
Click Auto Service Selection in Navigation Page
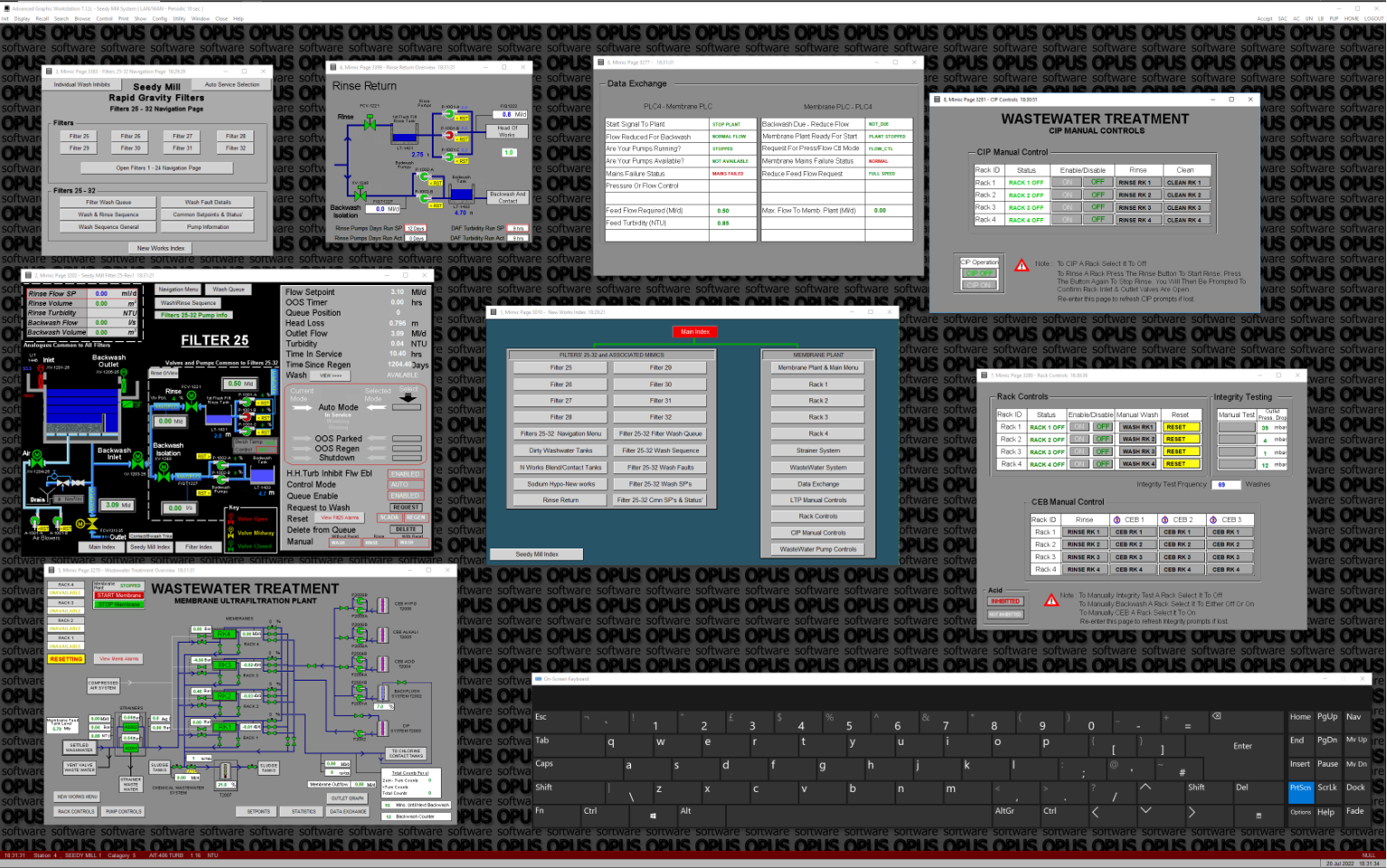tap(232, 84)
